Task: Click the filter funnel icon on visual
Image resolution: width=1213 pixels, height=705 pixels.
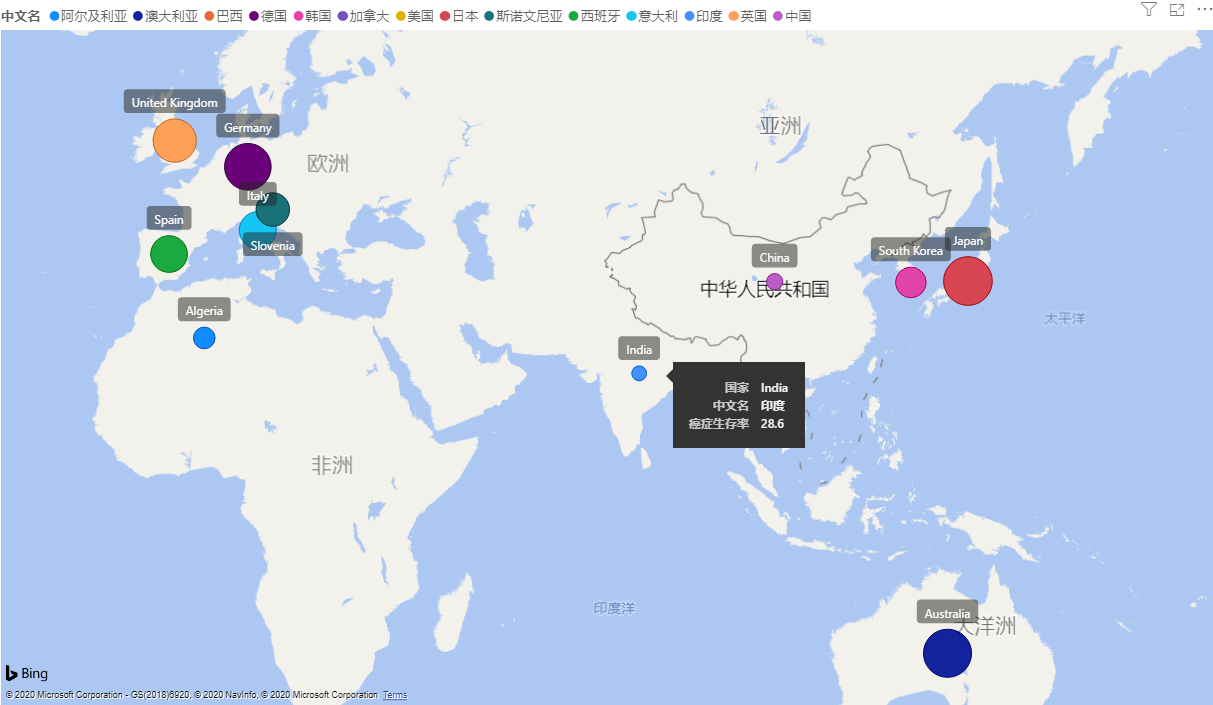Action: point(1148,9)
